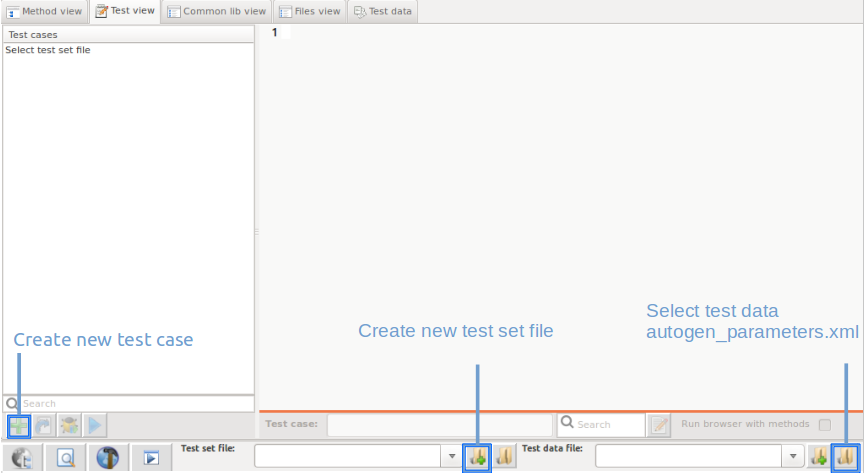The height and width of the screenshot is (473, 864).
Task: Click the bug debug test case icon
Action: pyautogui.click(x=69, y=426)
